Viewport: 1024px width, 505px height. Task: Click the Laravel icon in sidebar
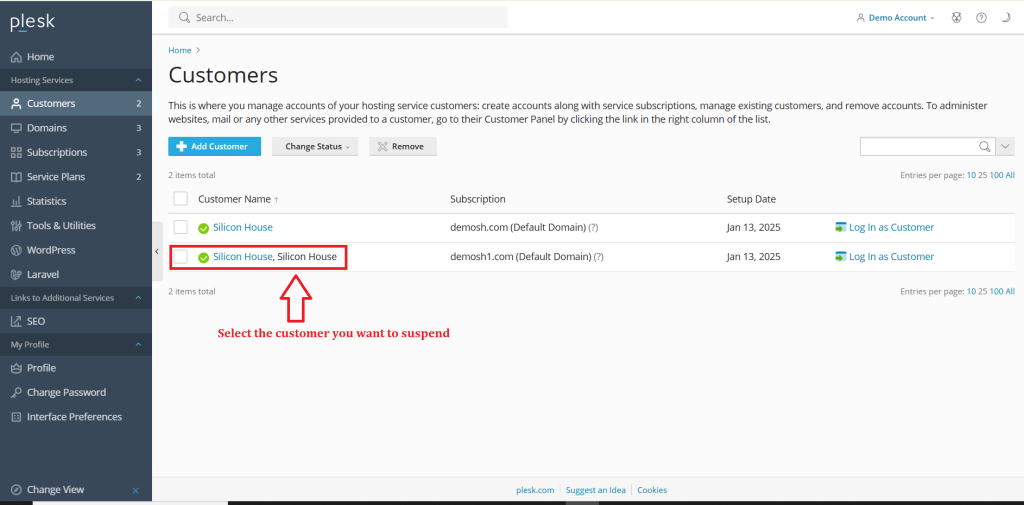(16, 274)
